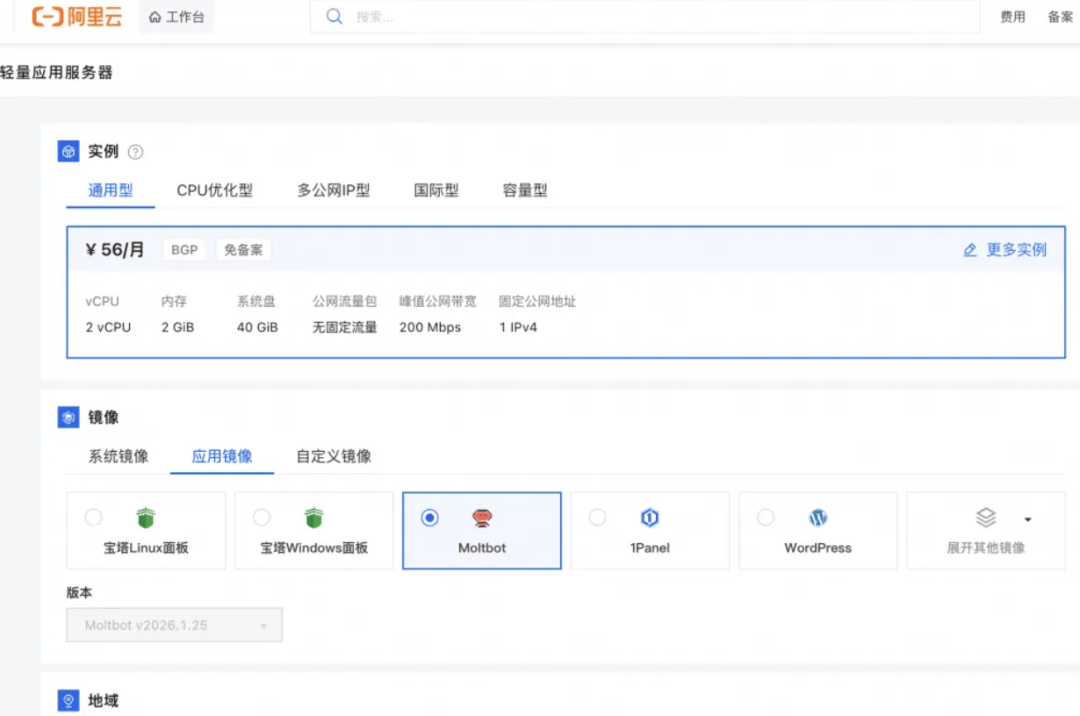The height and width of the screenshot is (716, 1080).
Task: Click the search magnifier icon
Action: pyautogui.click(x=335, y=17)
